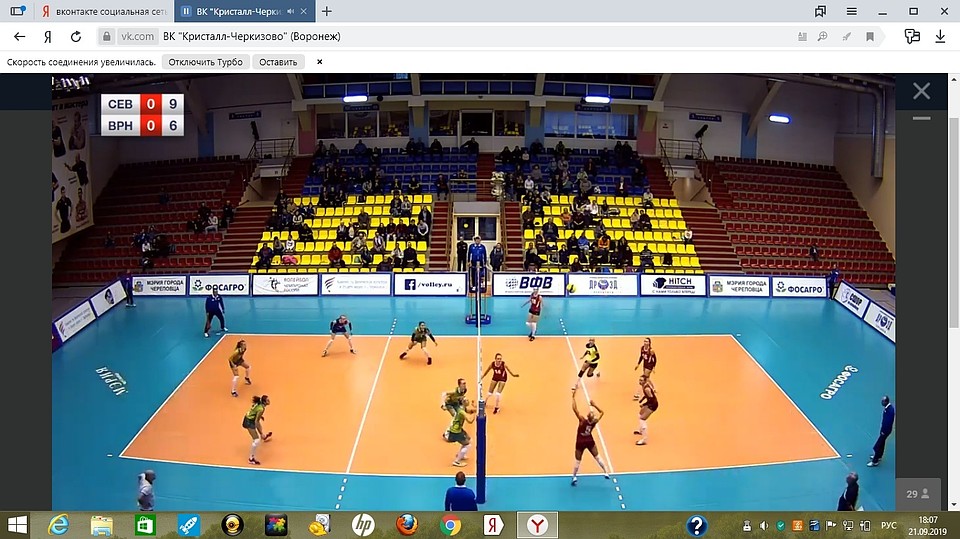Open page translation or feedback icon
The image size is (960, 539).
point(912,37)
